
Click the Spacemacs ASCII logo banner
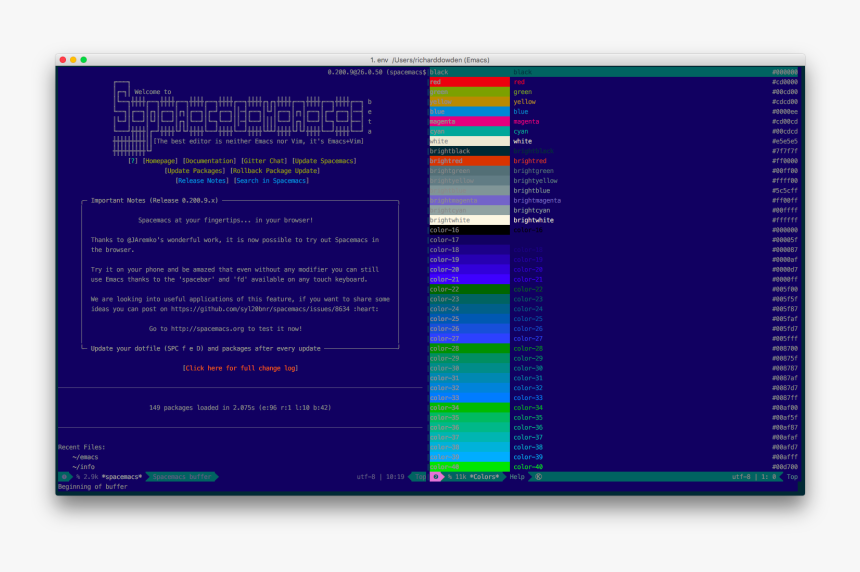(x=238, y=117)
